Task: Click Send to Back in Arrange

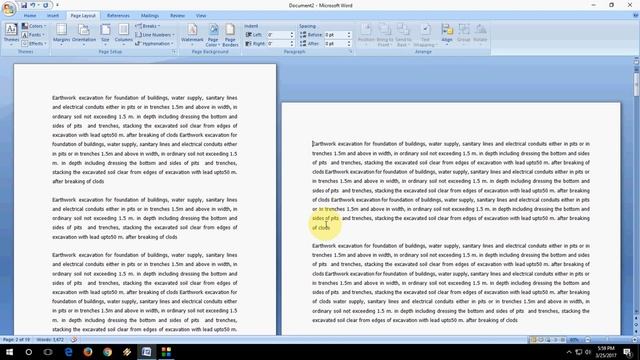Action: click(403, 35)
